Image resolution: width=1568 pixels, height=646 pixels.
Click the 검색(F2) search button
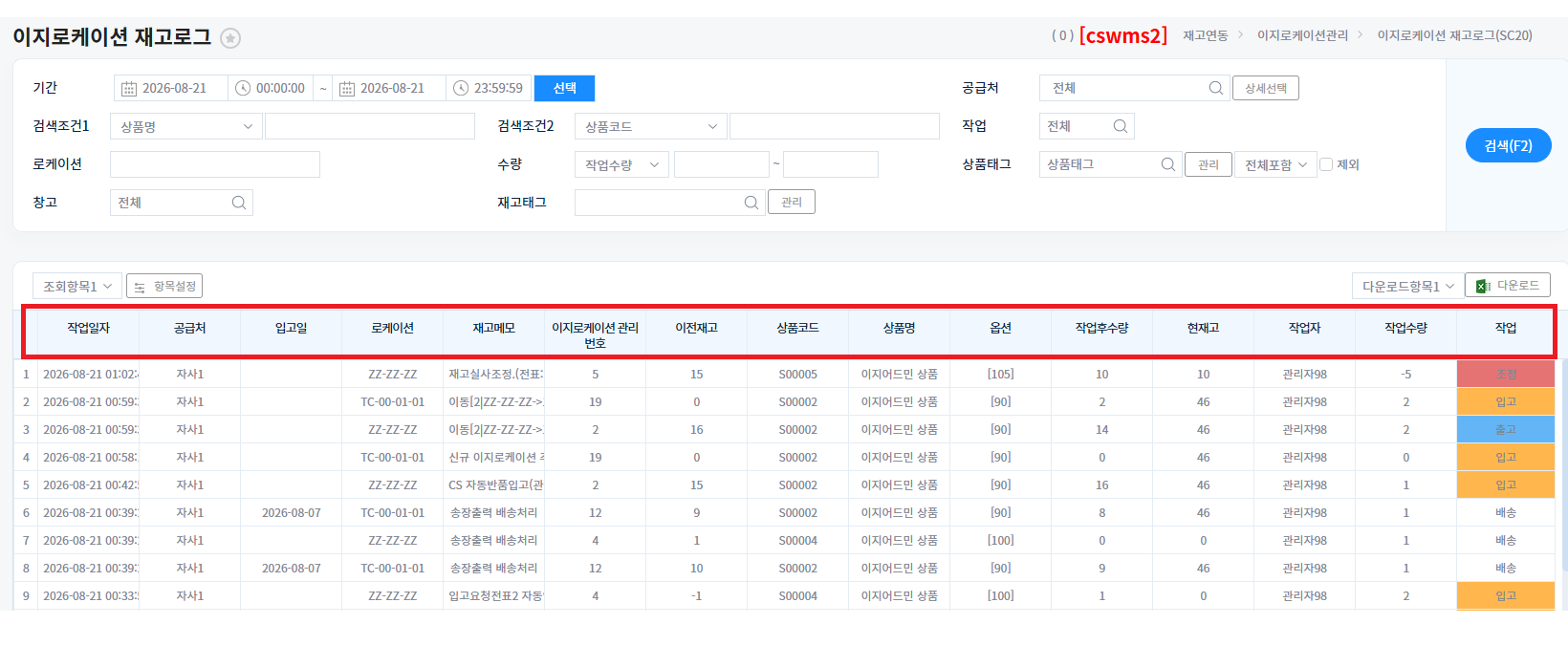point(1508,145)
